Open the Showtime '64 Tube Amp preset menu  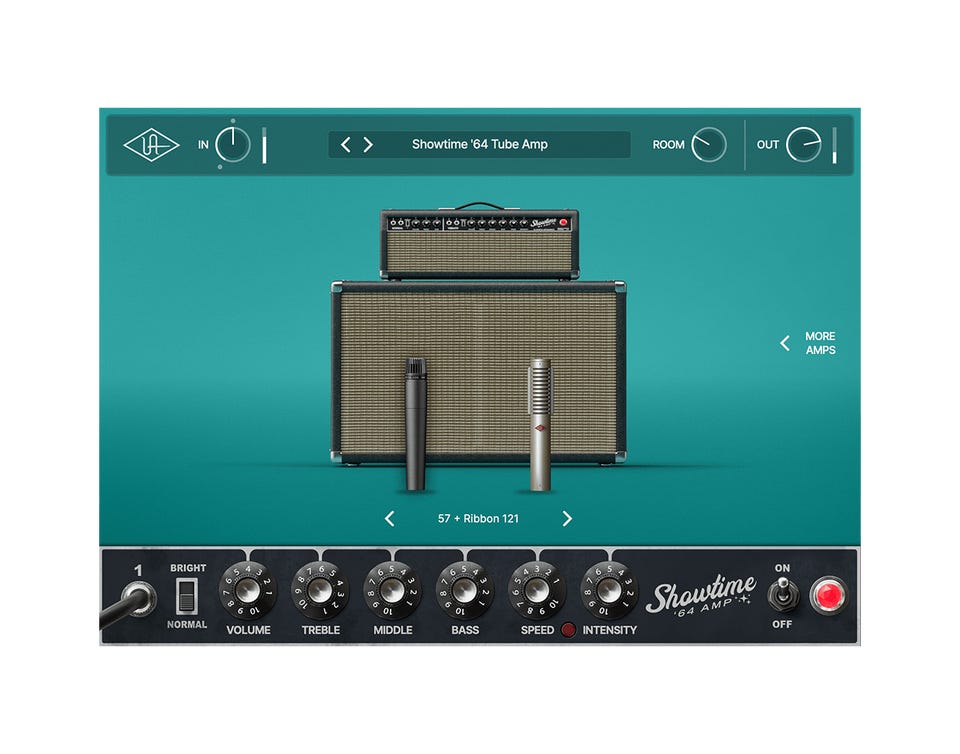[x=479, y=144]
